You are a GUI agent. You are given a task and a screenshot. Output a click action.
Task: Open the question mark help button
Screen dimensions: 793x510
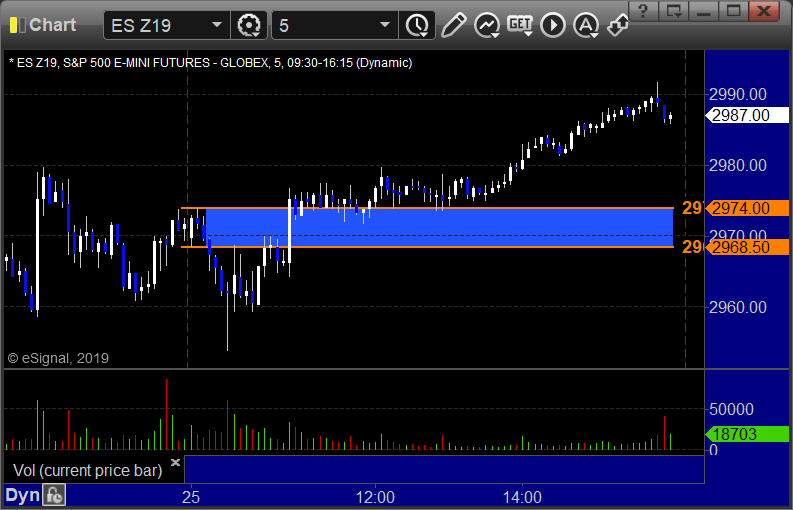[x=643, y=11]
